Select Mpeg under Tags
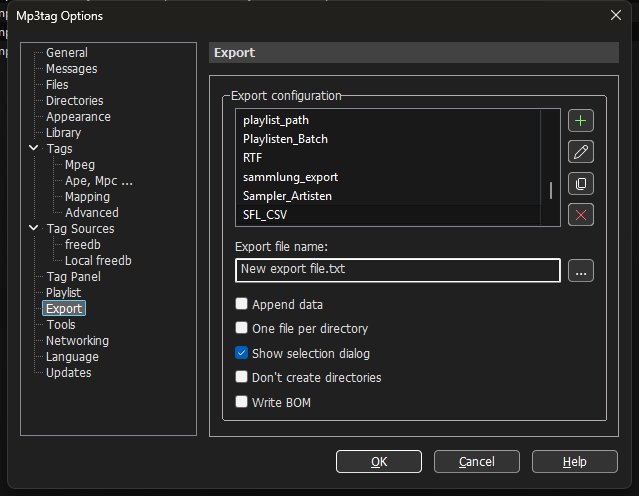This screenshot has height=496, width=639. pos(80,165)
